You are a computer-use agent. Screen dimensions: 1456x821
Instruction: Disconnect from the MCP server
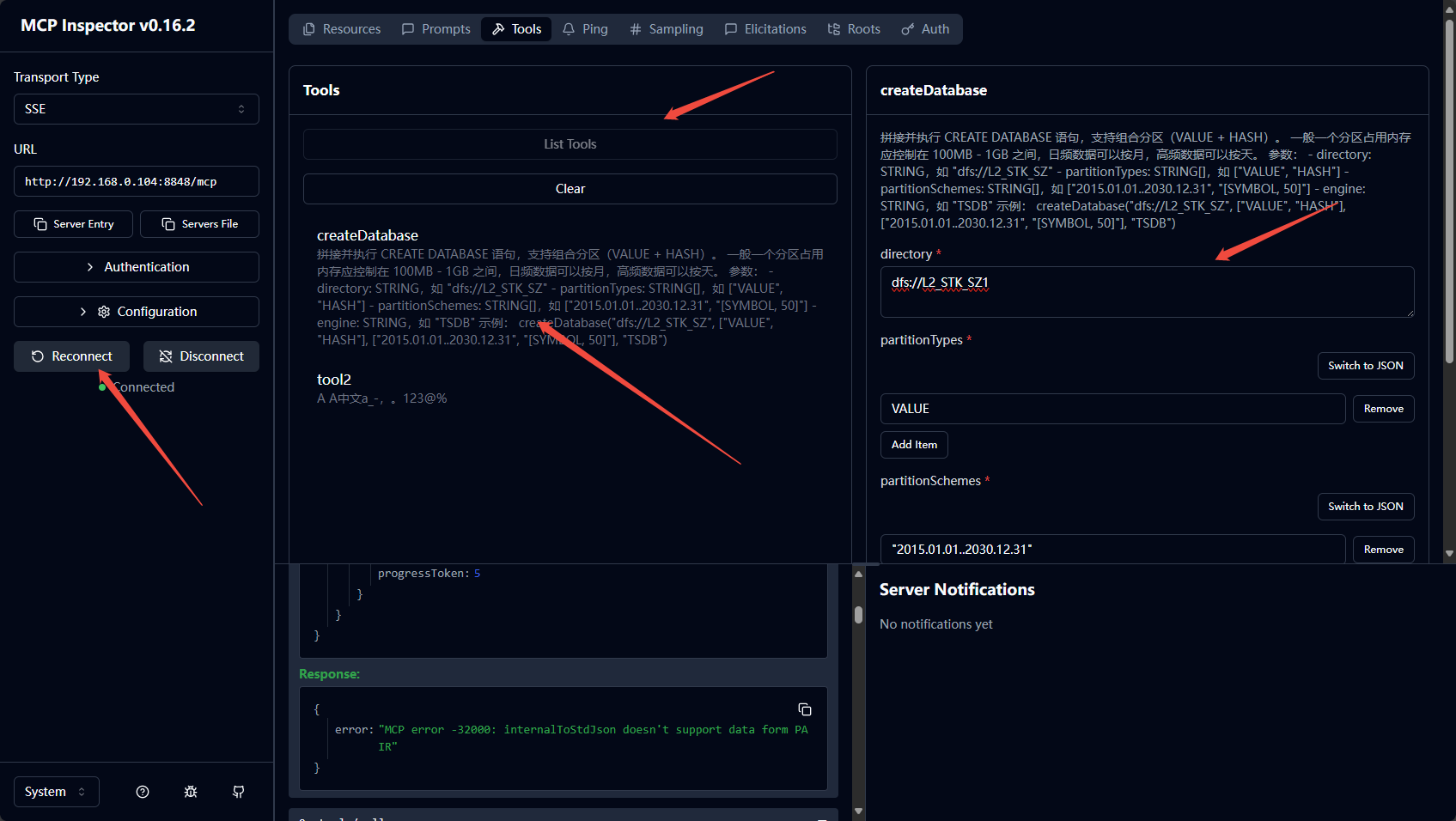tap(201, 356)
